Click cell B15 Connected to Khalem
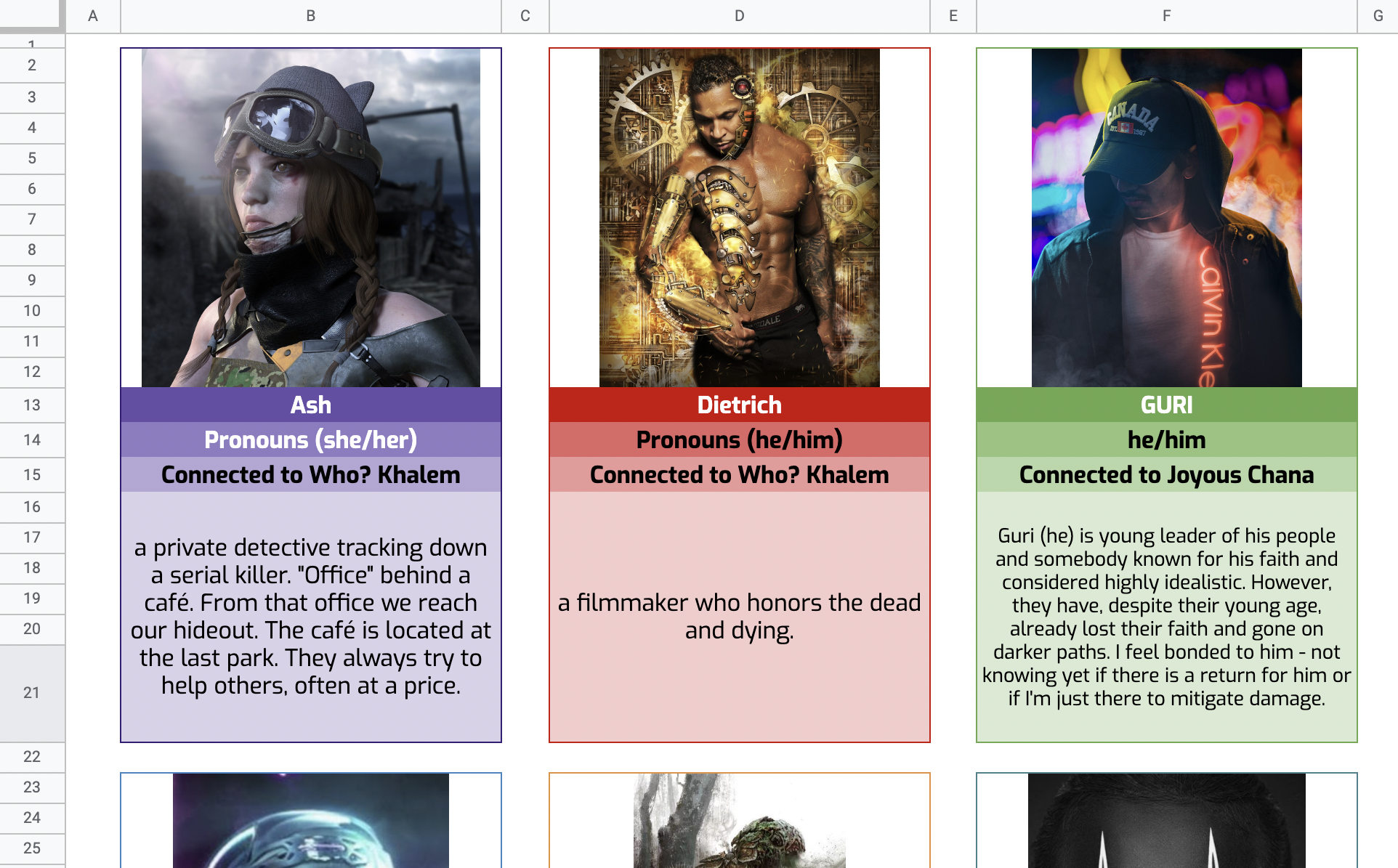 [x=311, y=474]
